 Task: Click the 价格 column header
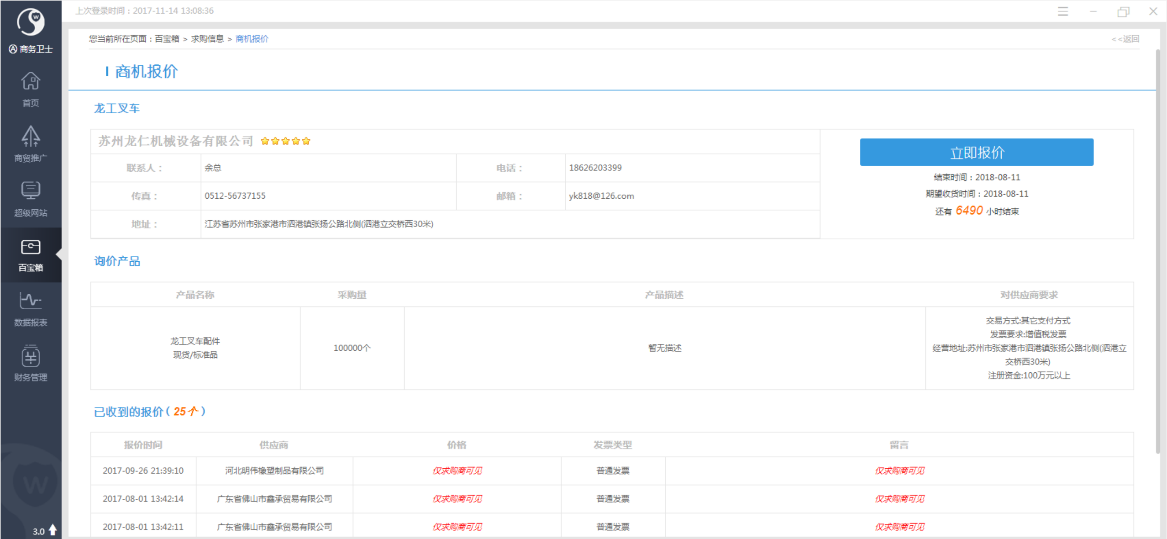pyautogui.click(x=457, y=444)
